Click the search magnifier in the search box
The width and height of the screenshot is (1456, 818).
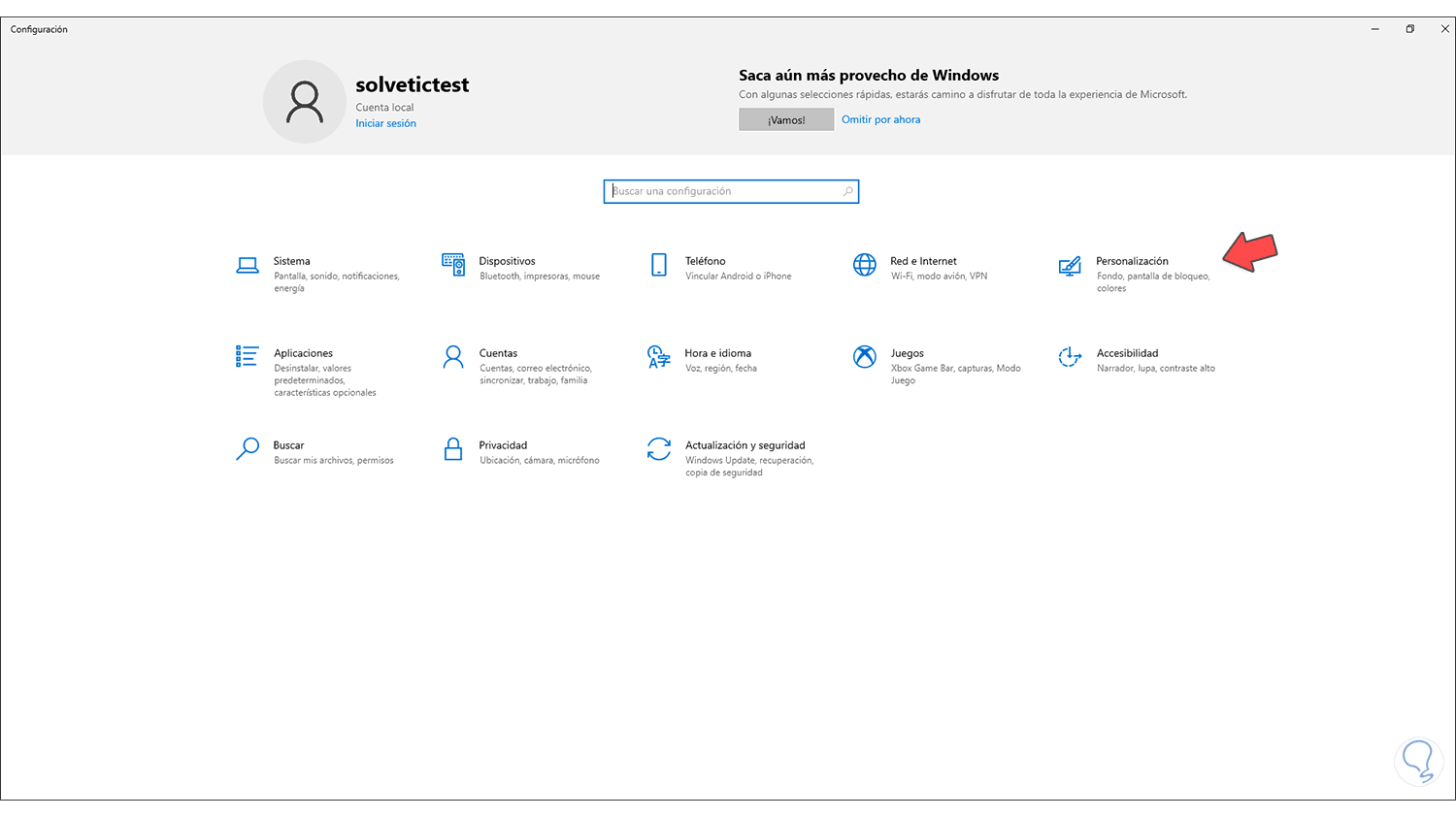tap(848, 191)
